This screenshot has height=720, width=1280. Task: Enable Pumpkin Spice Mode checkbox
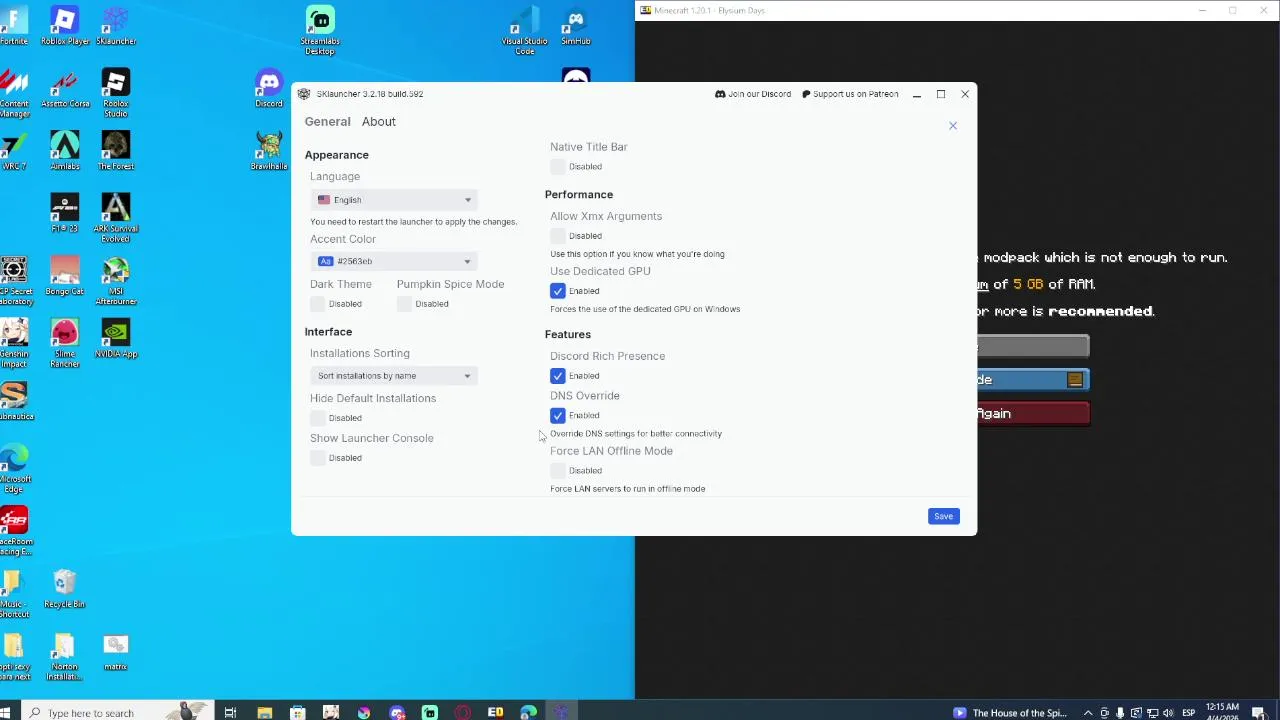(x=405, y=304)
